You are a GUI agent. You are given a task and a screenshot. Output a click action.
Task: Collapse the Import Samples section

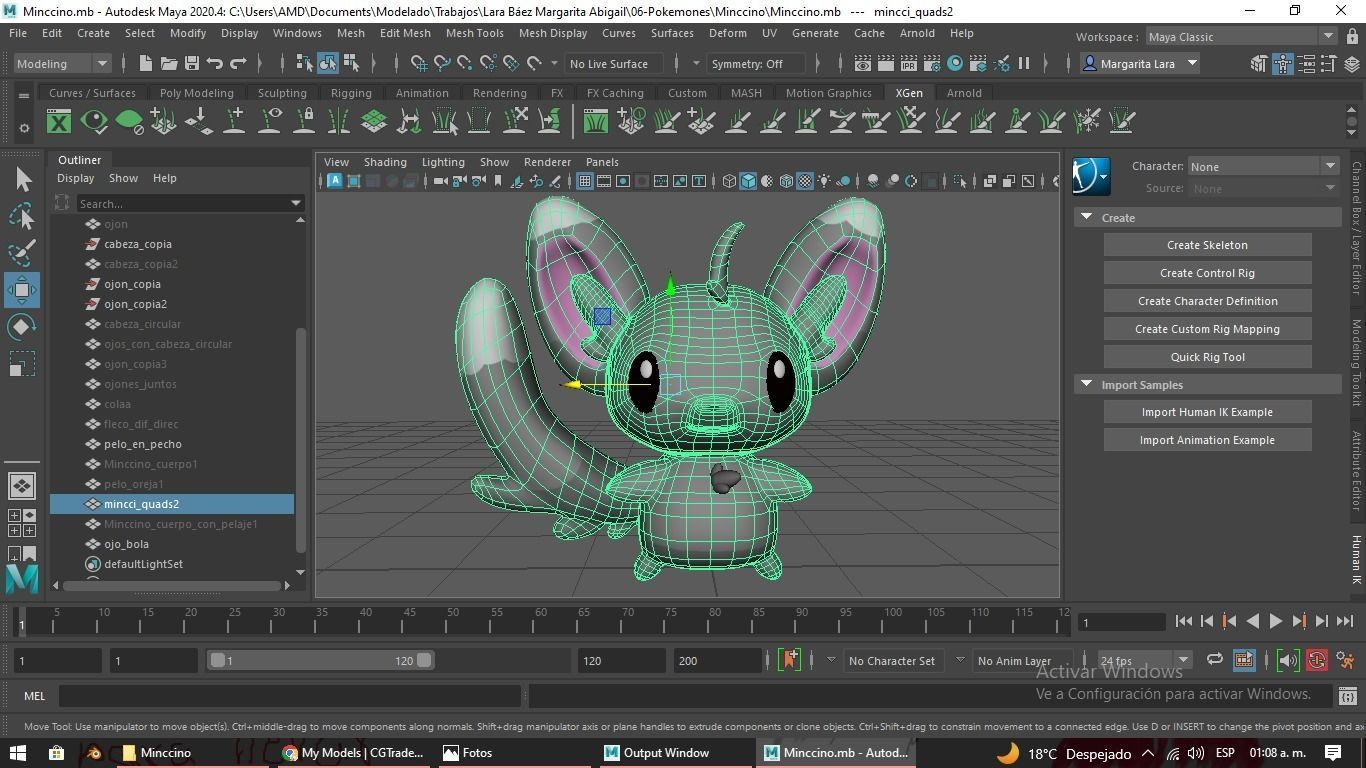[x=1087, y=384]
